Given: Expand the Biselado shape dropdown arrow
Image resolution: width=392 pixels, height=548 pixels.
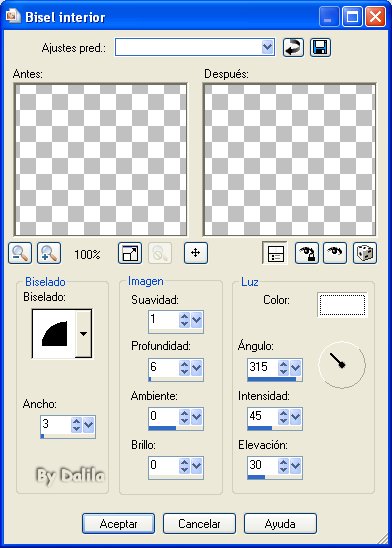Looking at the screenshot, I should point(83,334).
